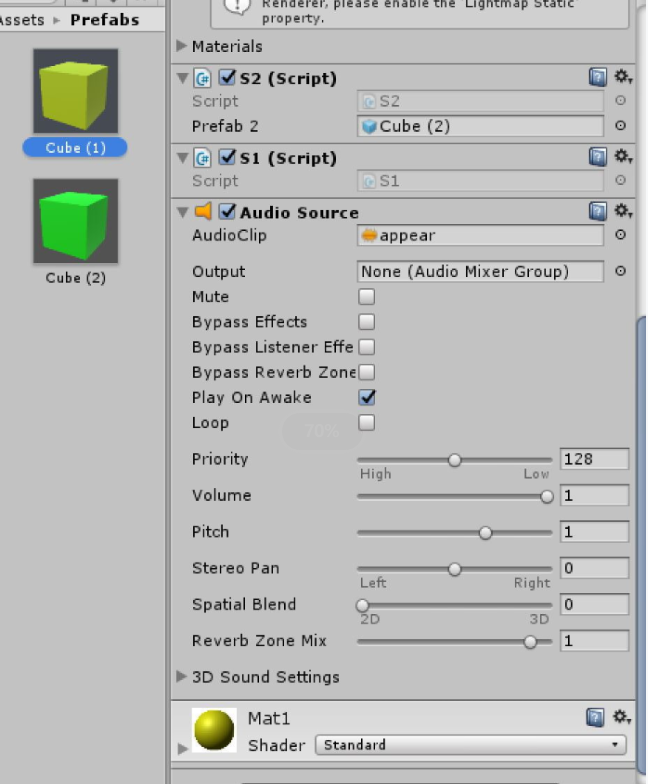Collapse the S1 Script component
This screenshot has width=648, height=784.
click(x=182, y=158)
